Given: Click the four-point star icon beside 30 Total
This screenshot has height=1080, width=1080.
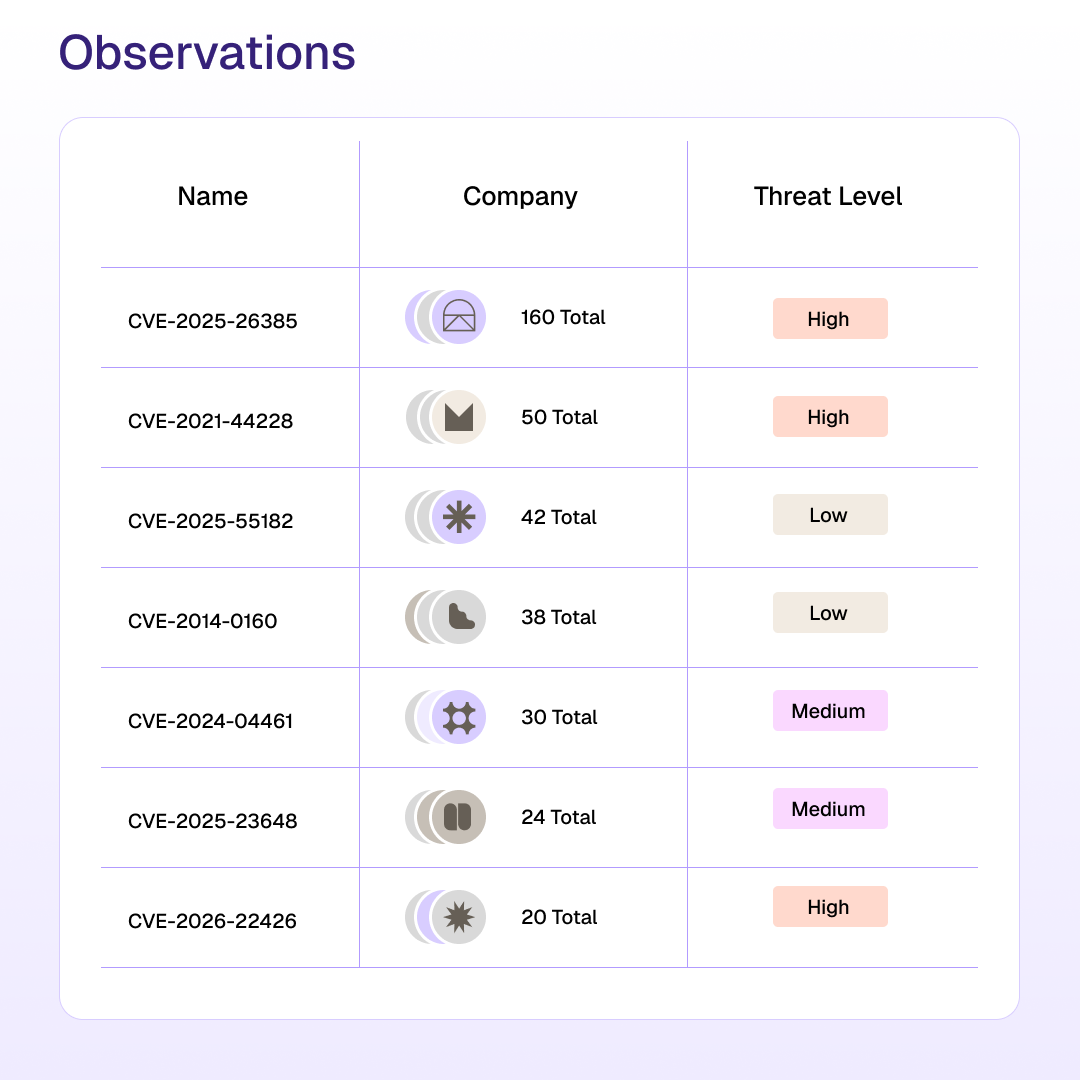Looking at the screenshot, I should click(459, 718).
